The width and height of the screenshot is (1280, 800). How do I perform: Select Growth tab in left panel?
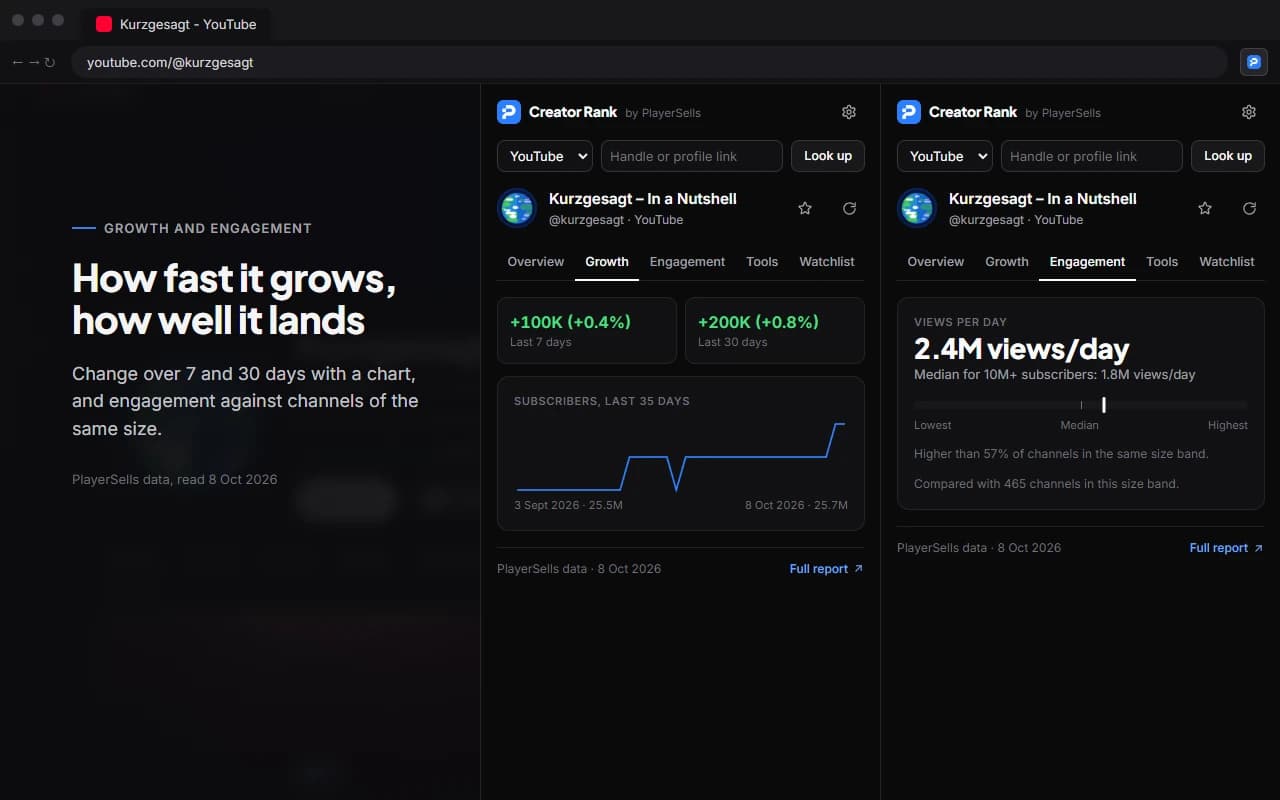pyautogui.click(x=607, y=262)
